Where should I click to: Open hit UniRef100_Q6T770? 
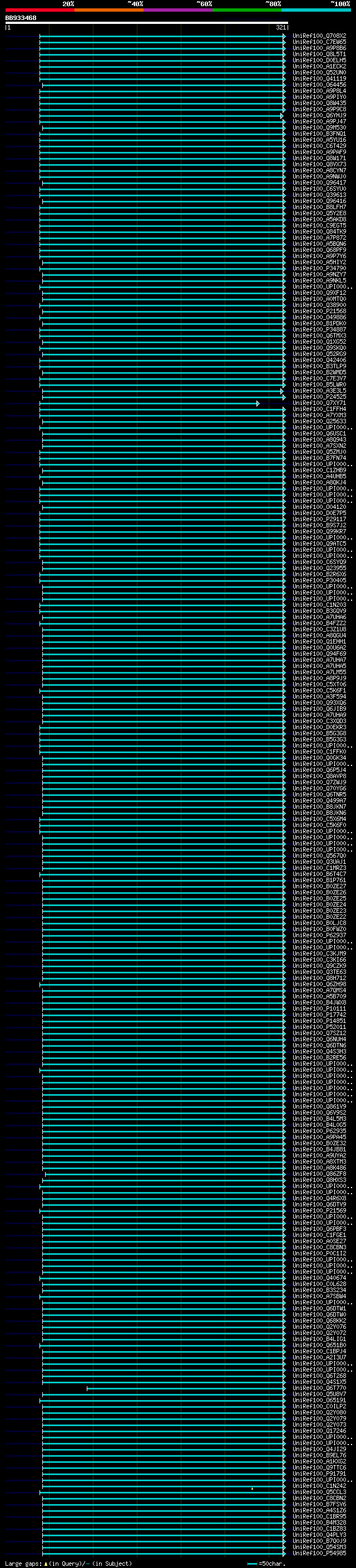click(319, 1388)
